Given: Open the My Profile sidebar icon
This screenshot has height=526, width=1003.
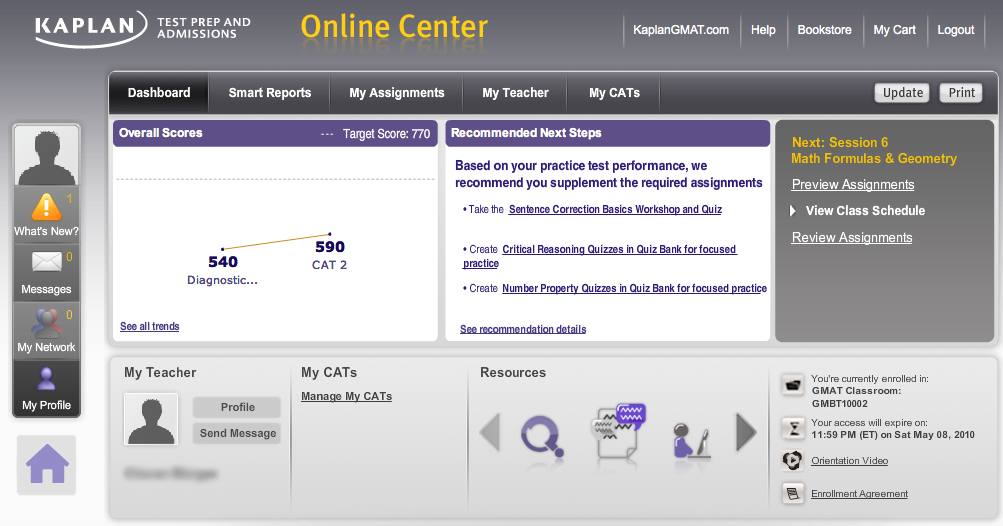Looking at the screenshot, I should [x=46, y=379].
